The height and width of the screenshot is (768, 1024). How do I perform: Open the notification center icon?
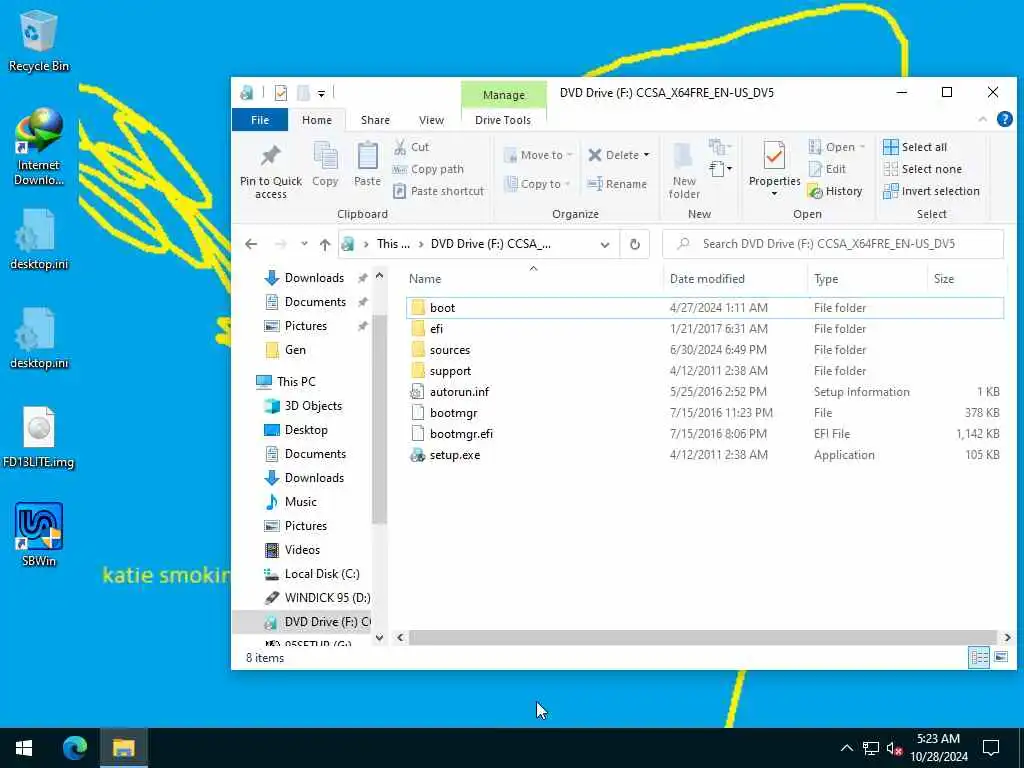click(991, 748)
